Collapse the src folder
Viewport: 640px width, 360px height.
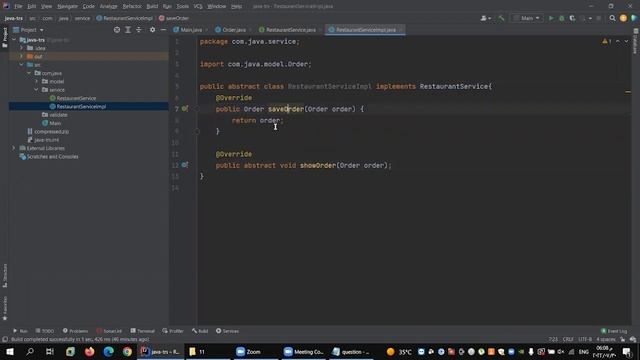pyautogui.click(x=22, y=65)
